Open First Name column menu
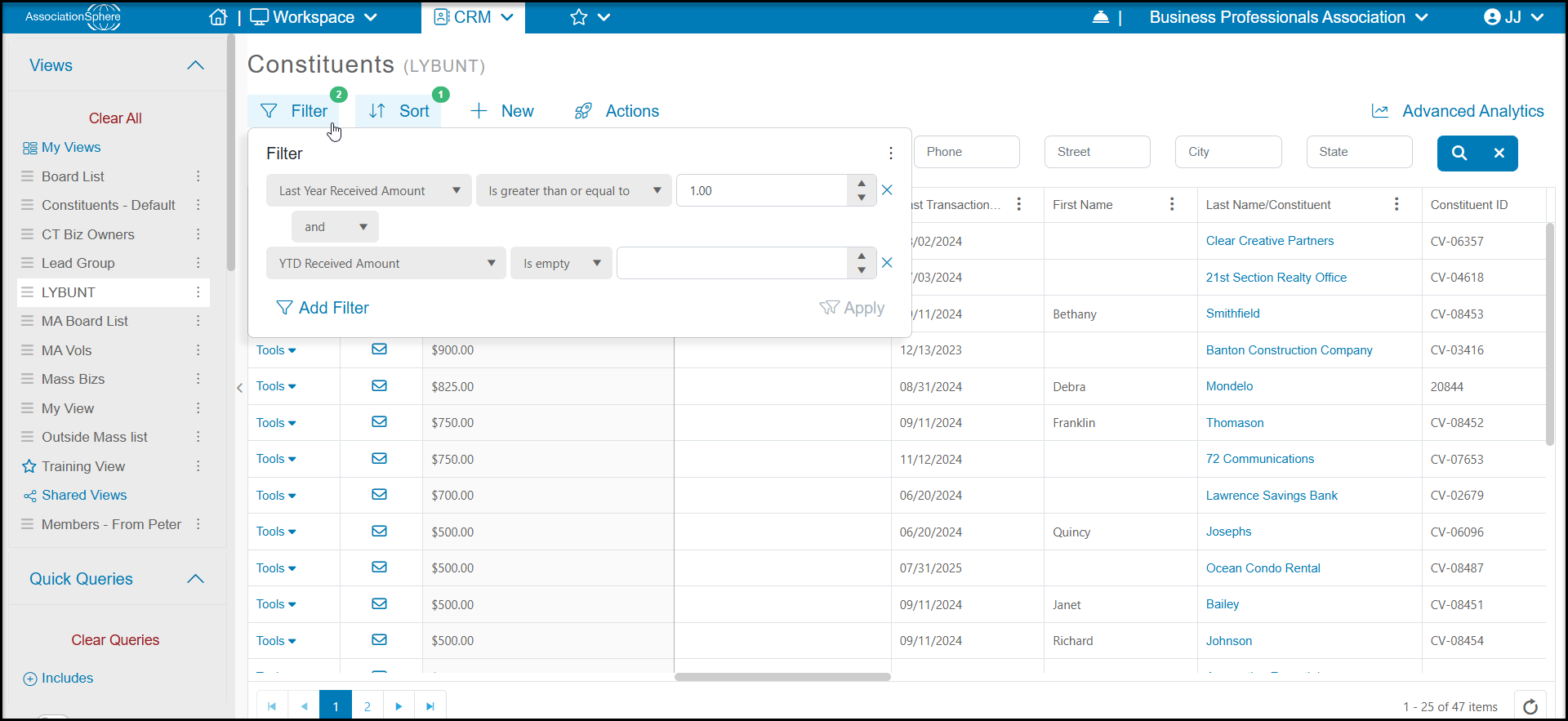The height and width of the screenshot is (721, 1568). coord(1172,204)
